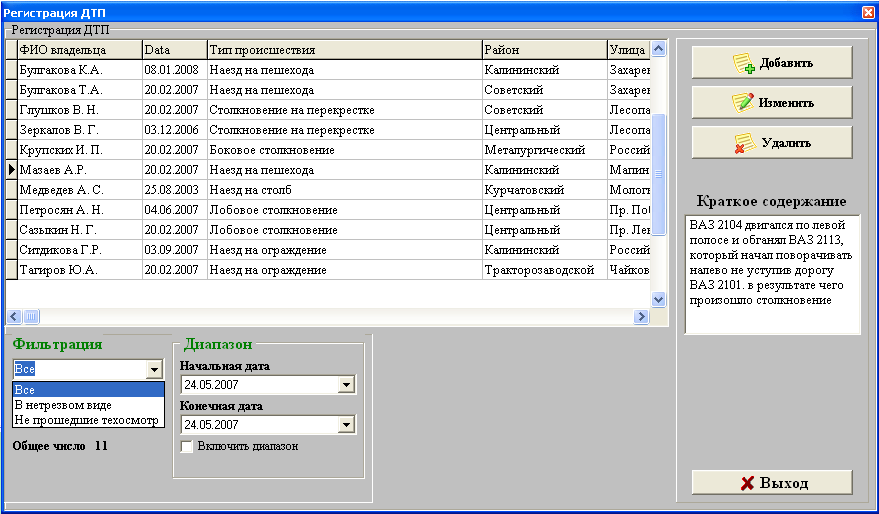Click the date cell 25.08.2003
Screen dimensions: 879x514
coord(175,190)
